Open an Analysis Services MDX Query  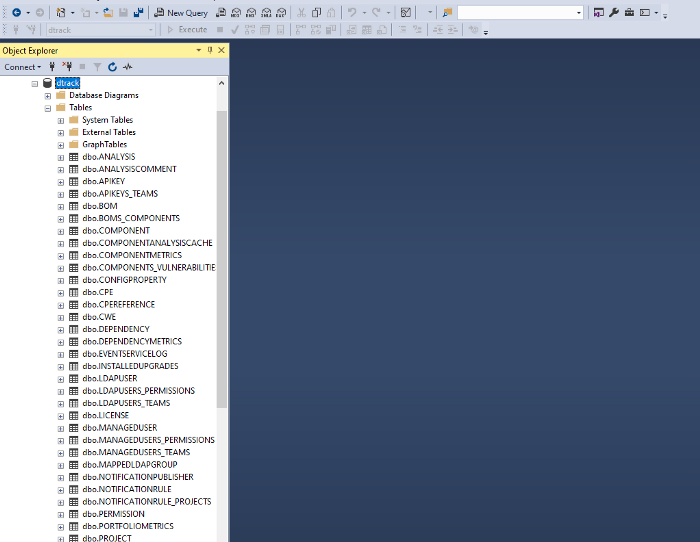[x=236, y=13]
